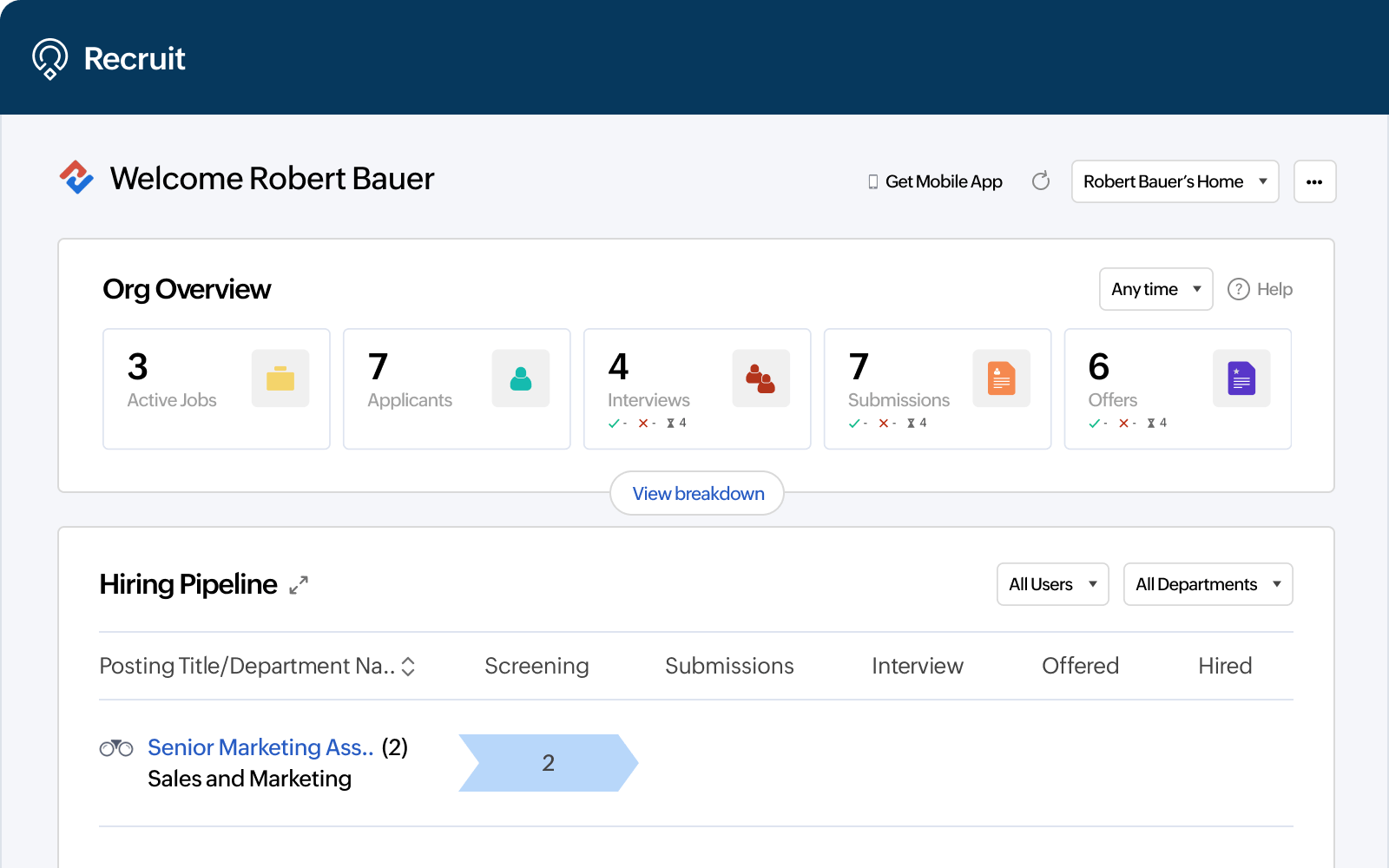The width and height of the screenshot is (1389, 868).
Task: Open the Any time filter dropdown
Action: coord(1155,289)
